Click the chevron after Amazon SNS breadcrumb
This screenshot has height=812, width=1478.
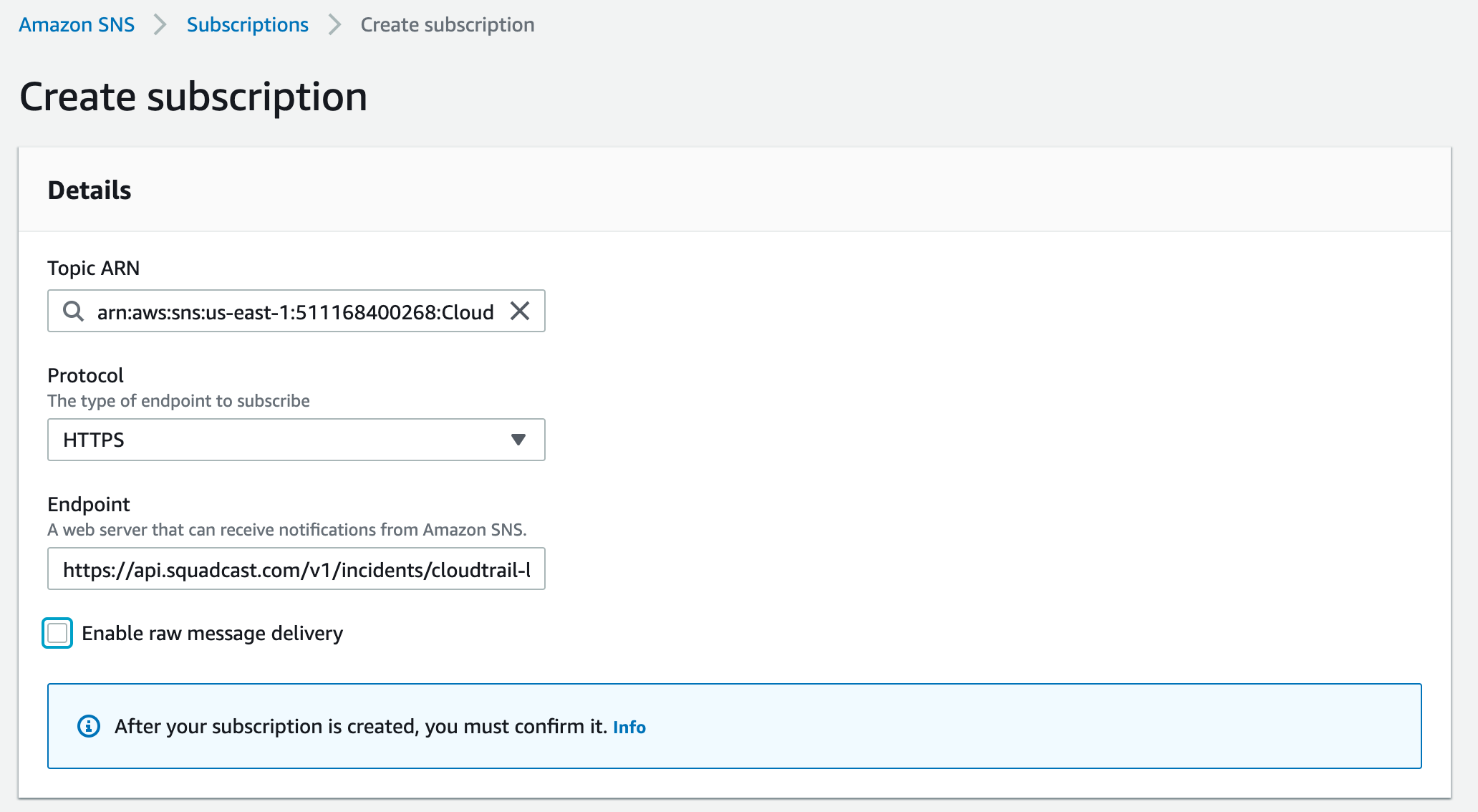[160, 25]
